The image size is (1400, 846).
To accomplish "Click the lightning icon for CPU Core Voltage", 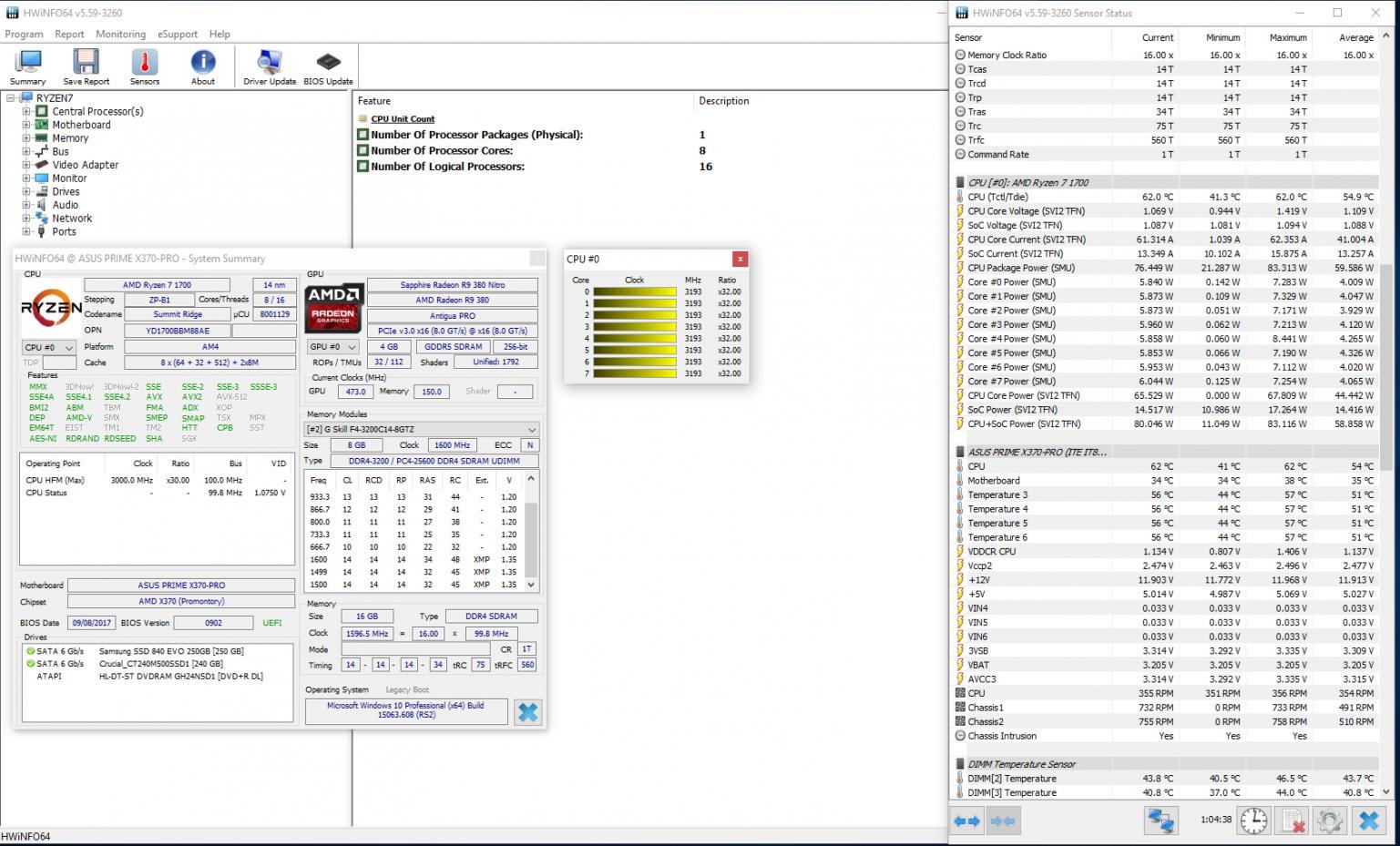I will click(960, 211).
